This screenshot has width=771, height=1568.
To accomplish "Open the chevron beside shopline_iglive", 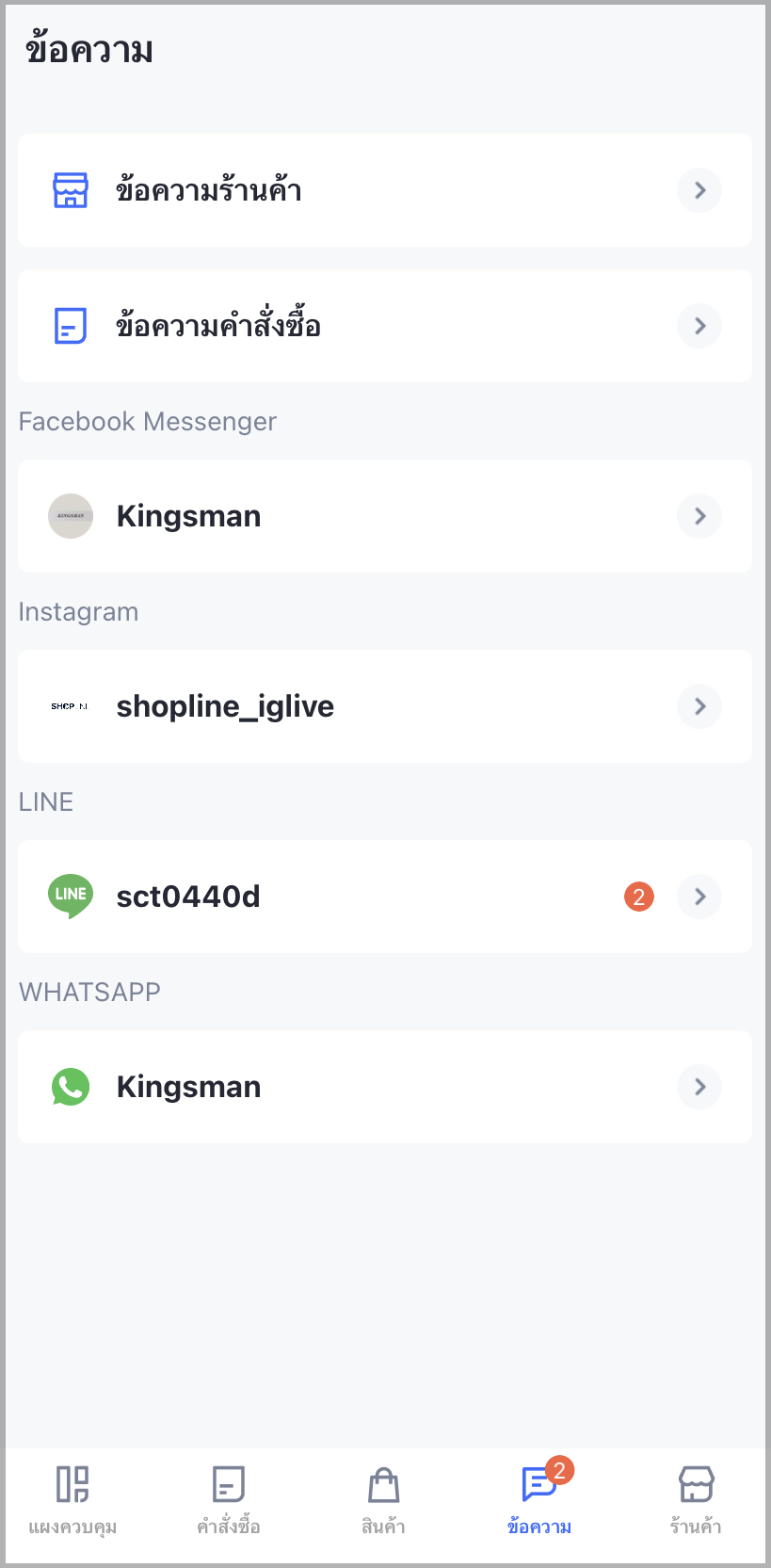I will tap(699, 705).
